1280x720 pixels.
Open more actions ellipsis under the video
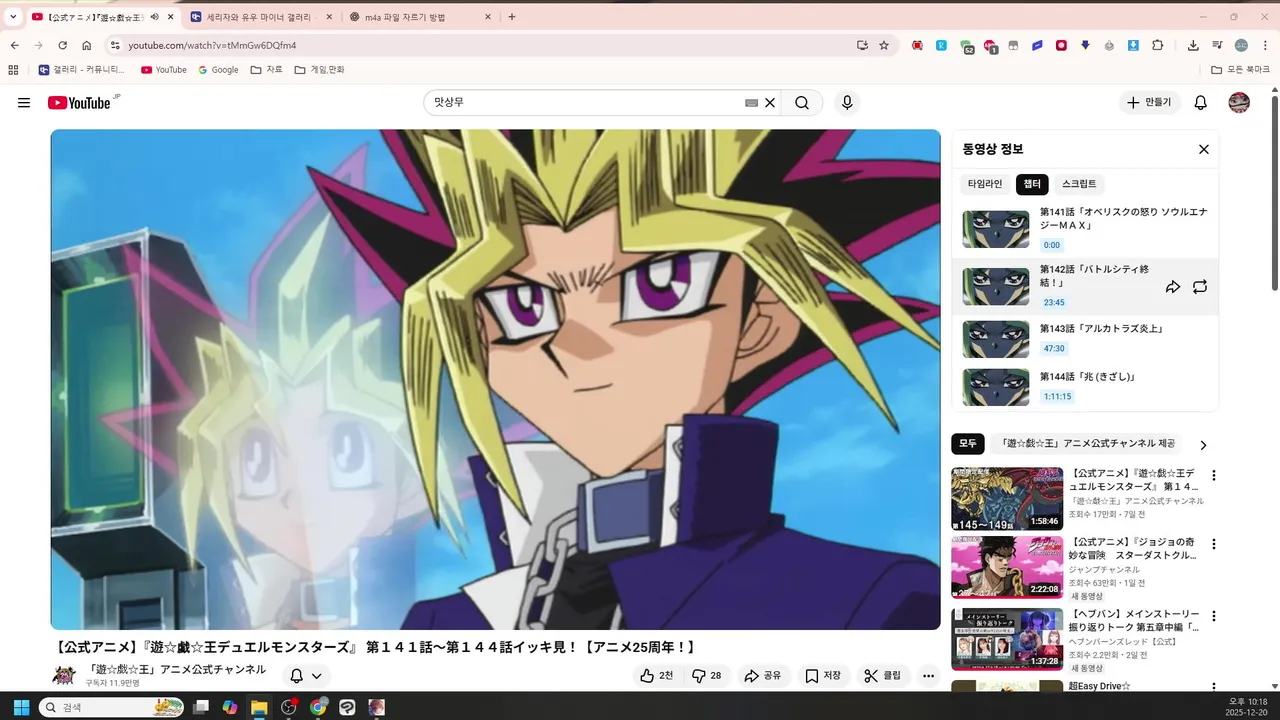pos(929,676)
